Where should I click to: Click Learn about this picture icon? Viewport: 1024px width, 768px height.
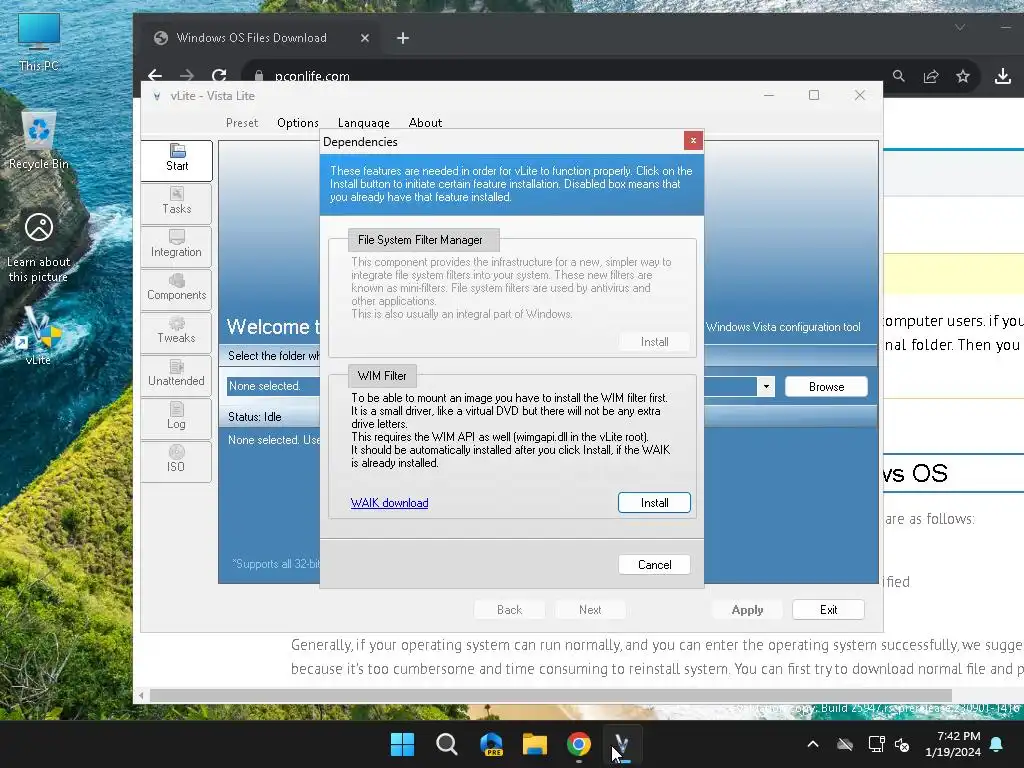point(39,248)
